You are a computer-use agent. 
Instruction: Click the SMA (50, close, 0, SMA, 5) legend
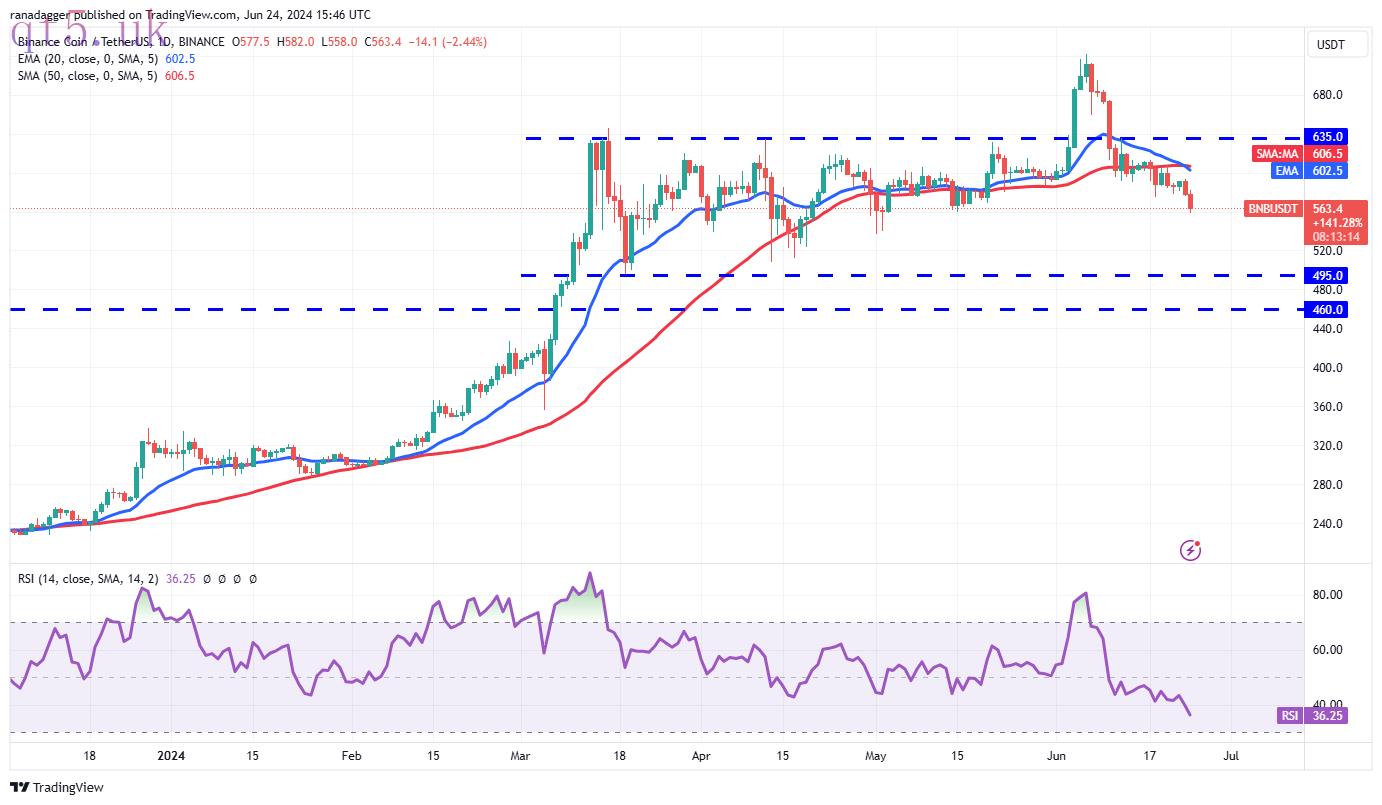click(x=88, y=76)
